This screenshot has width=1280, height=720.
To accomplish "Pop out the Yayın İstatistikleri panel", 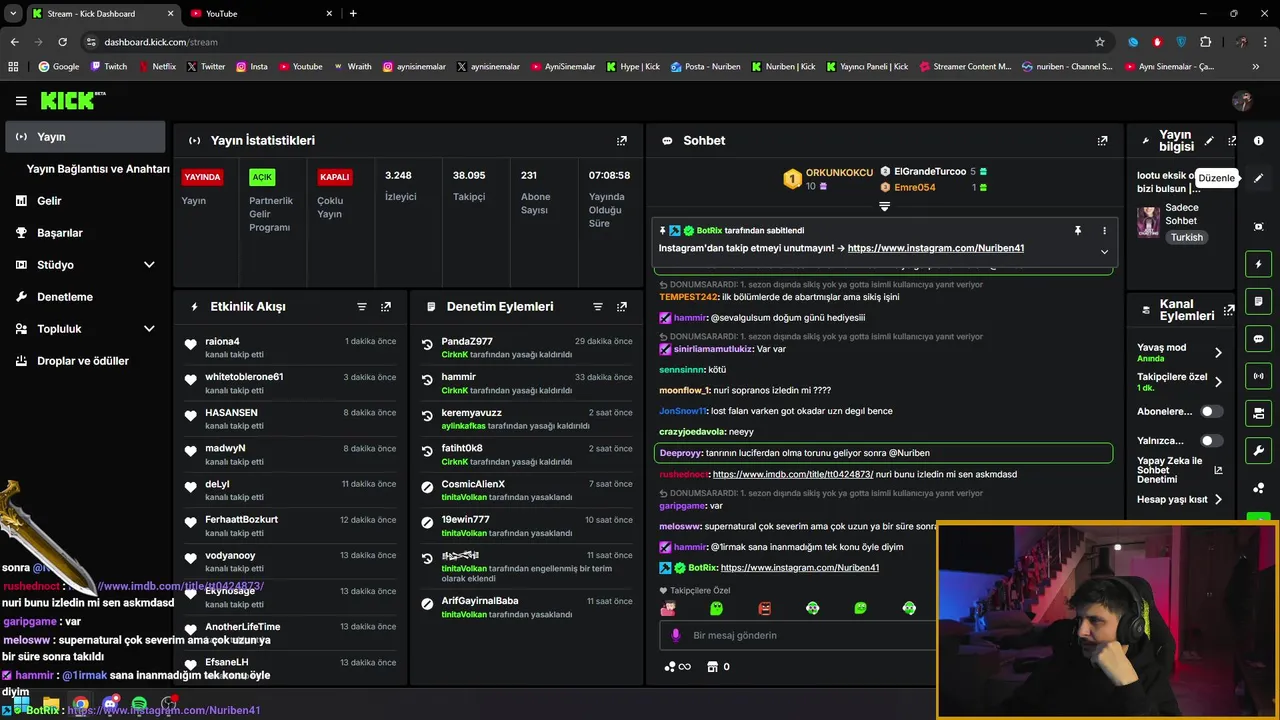I will [622, 141].
